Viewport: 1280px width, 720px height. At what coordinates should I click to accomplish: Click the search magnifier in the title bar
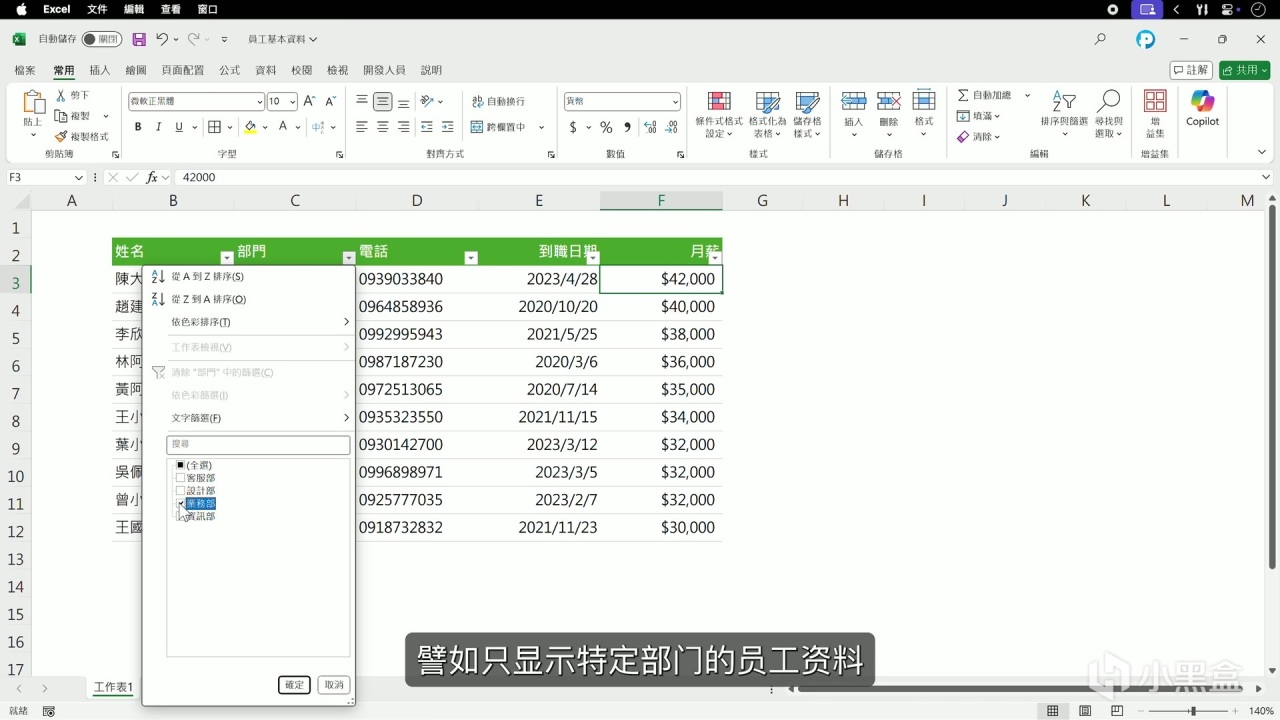click(1100, 39)
